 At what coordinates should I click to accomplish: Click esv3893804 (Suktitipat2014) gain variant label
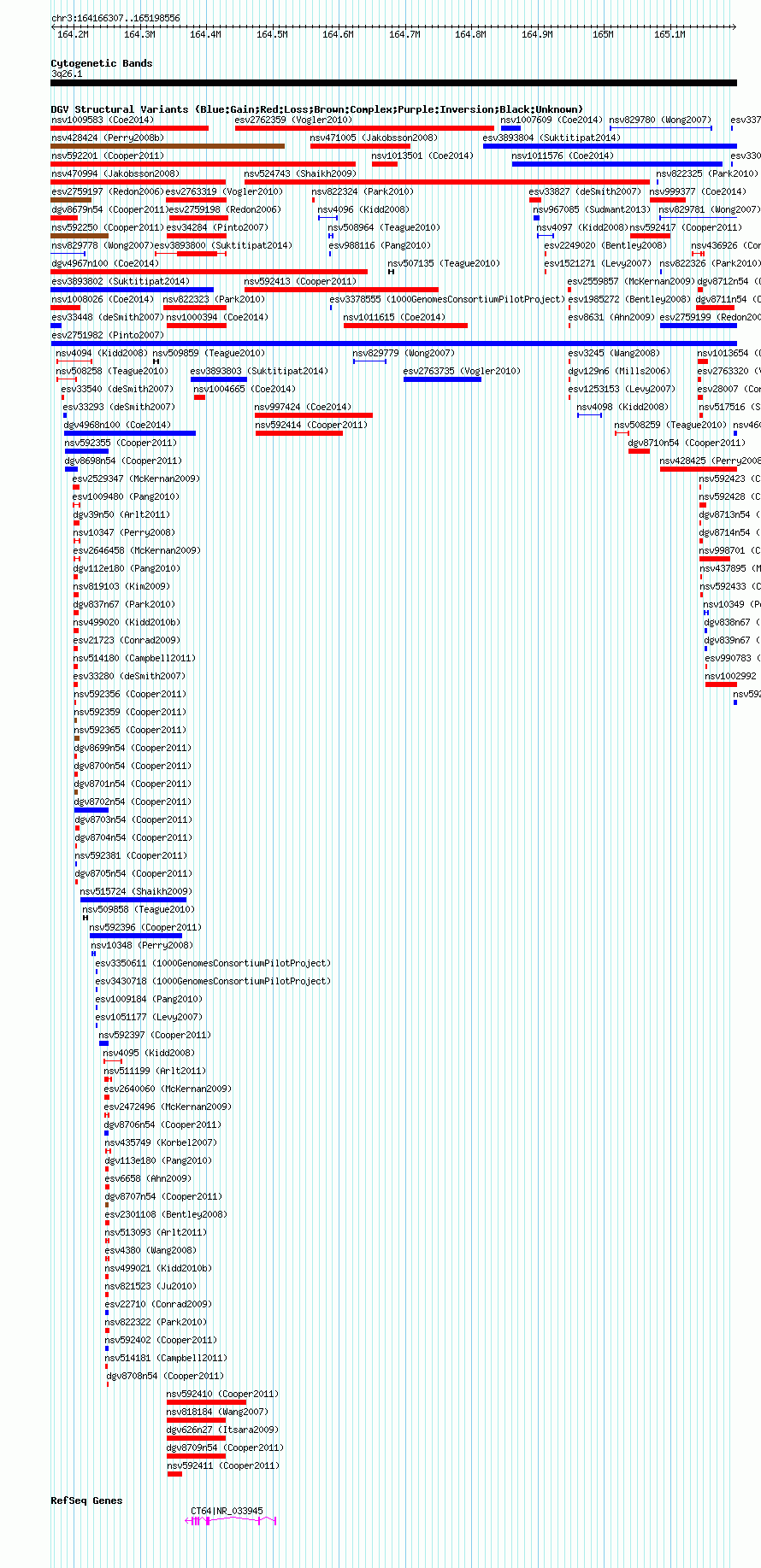coord(552,138)
